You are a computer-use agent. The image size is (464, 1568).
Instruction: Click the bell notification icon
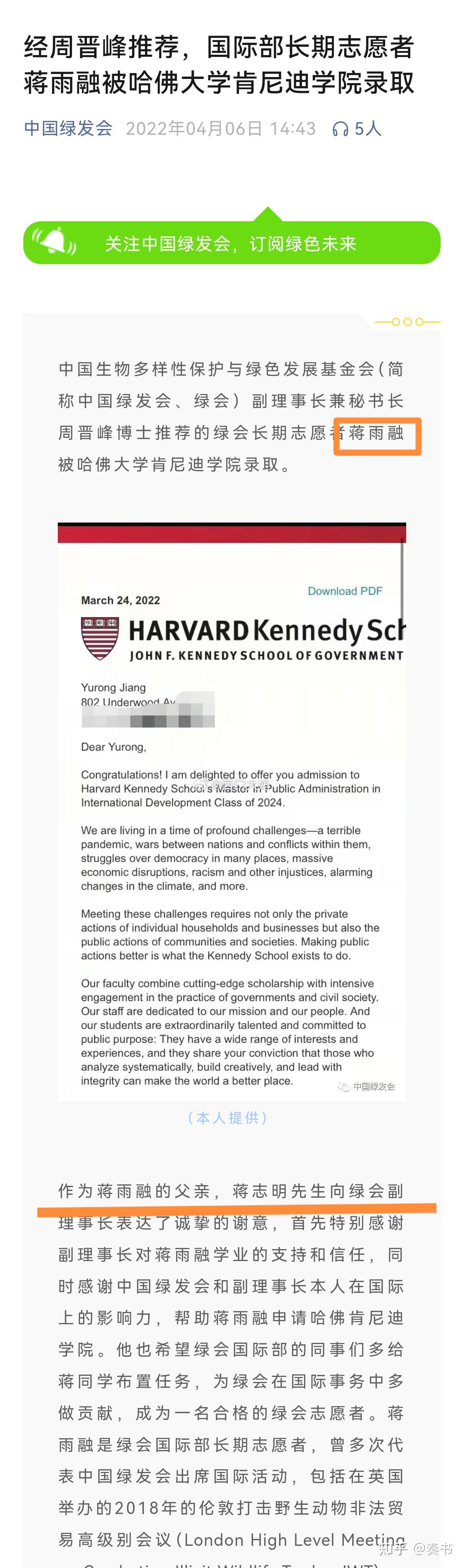coord(54,241)
